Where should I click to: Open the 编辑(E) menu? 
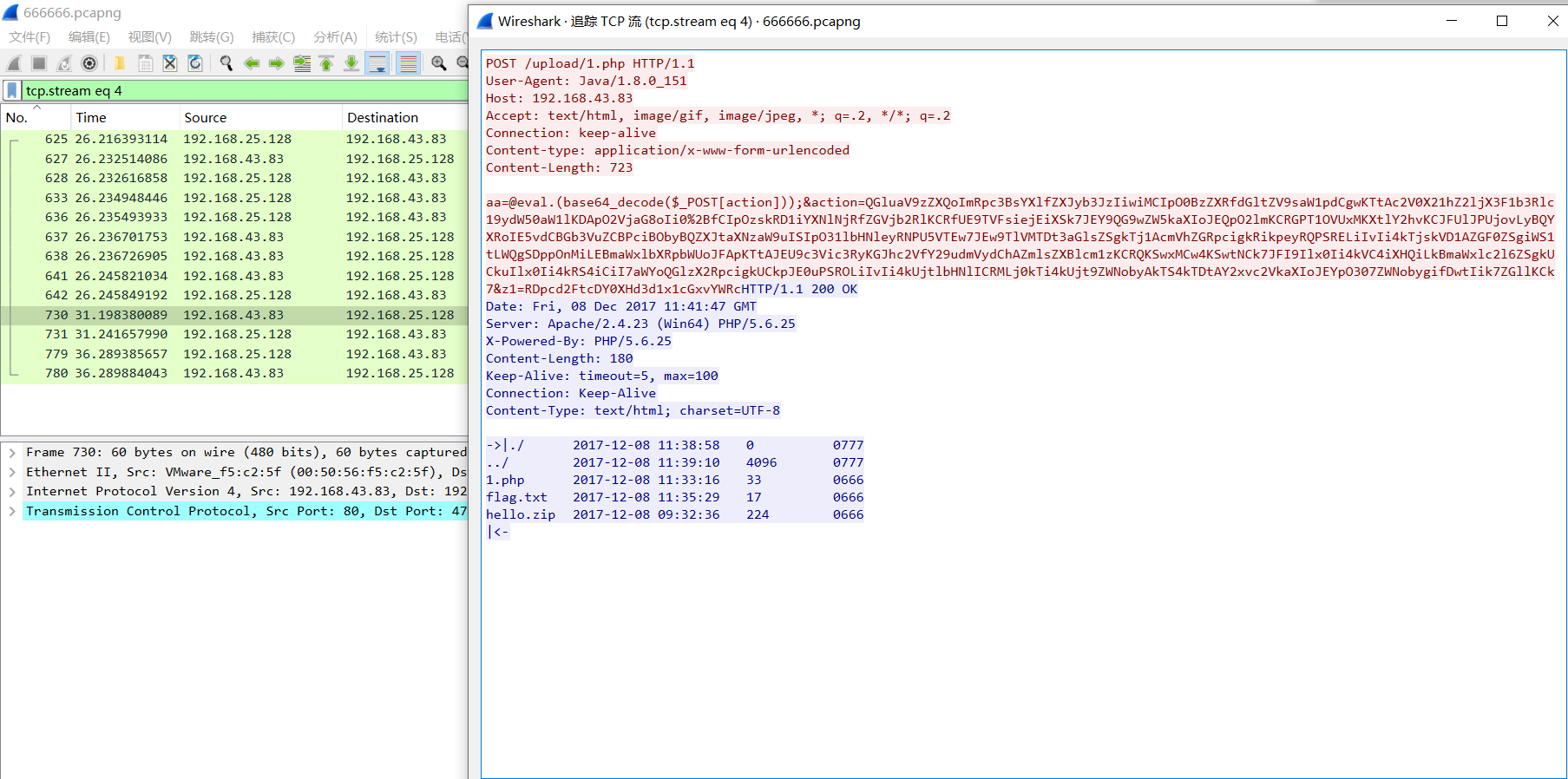click(x=89, y=36)
